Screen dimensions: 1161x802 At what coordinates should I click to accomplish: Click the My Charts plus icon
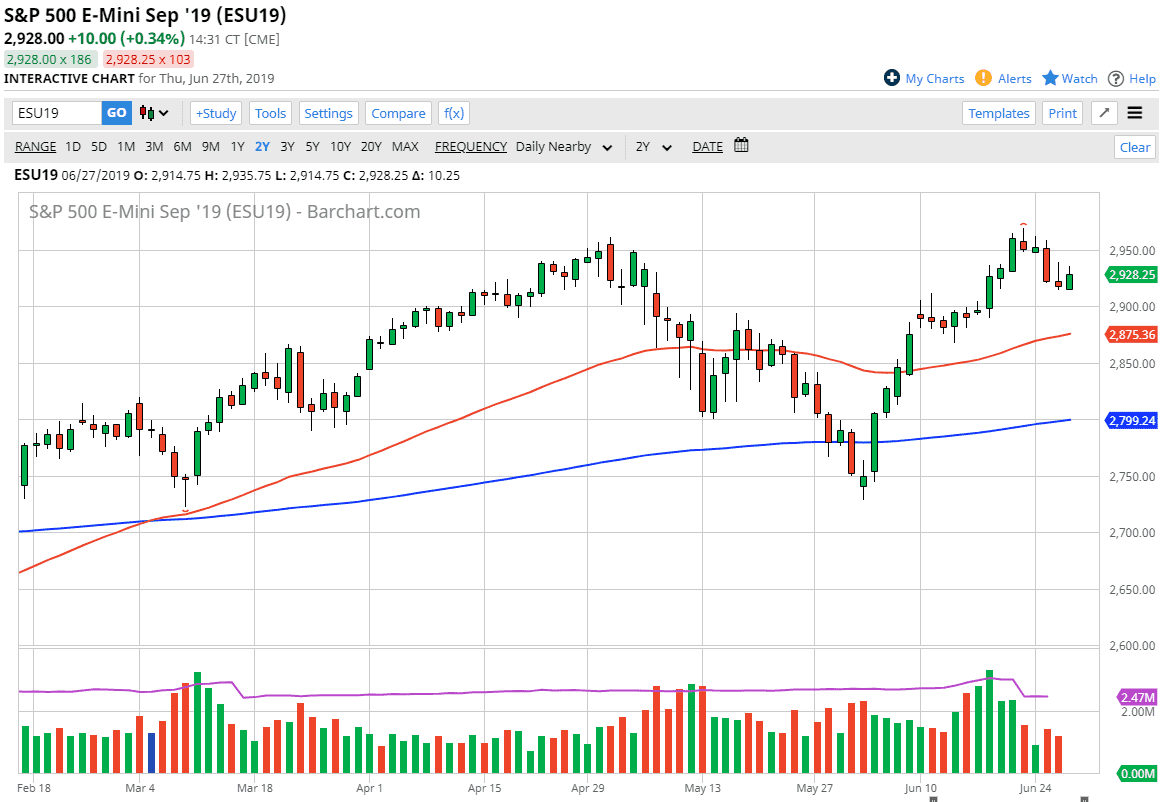click(892, 78)
